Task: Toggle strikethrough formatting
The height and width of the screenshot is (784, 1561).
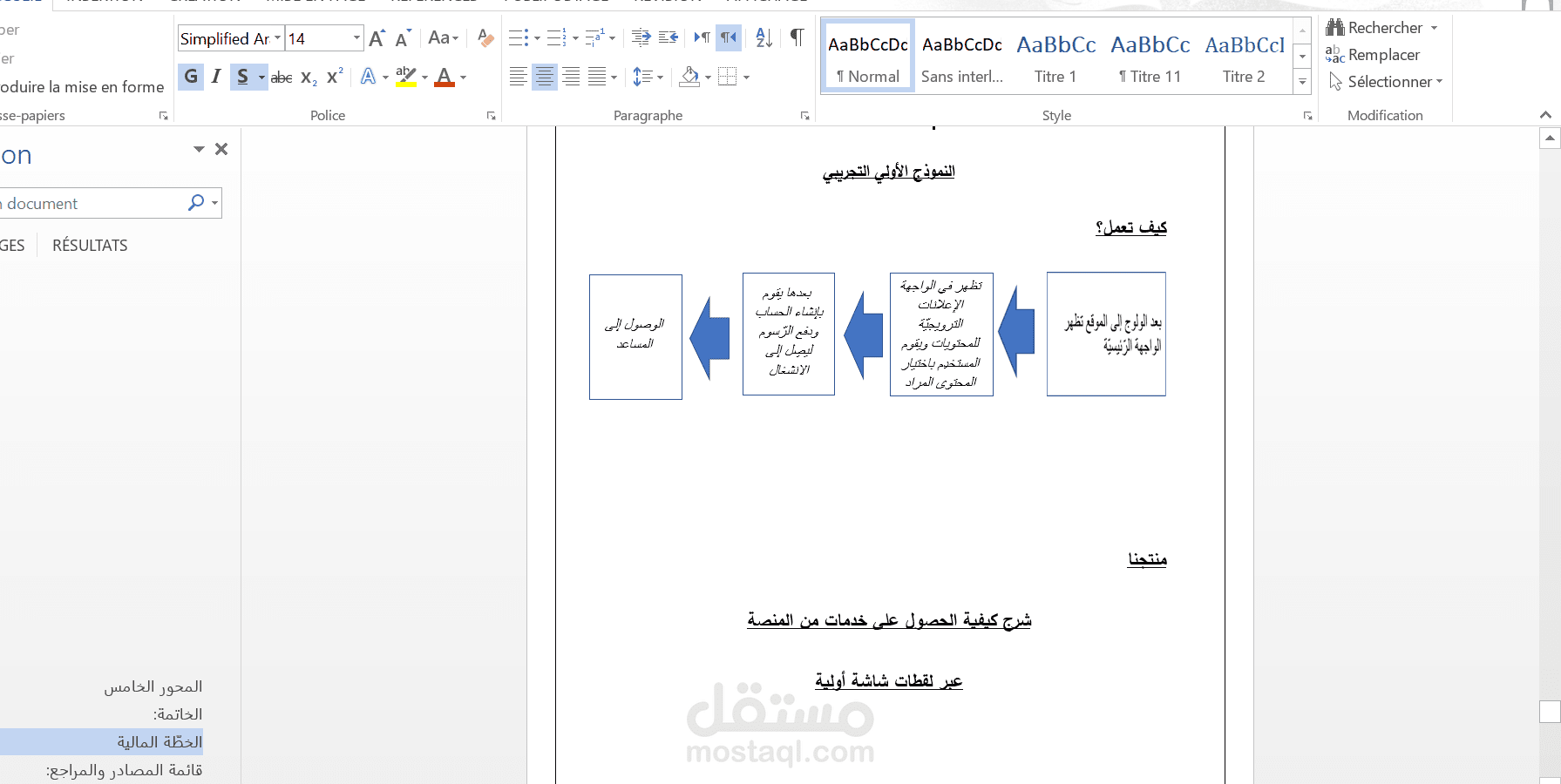Action: (x=282, y=78)
